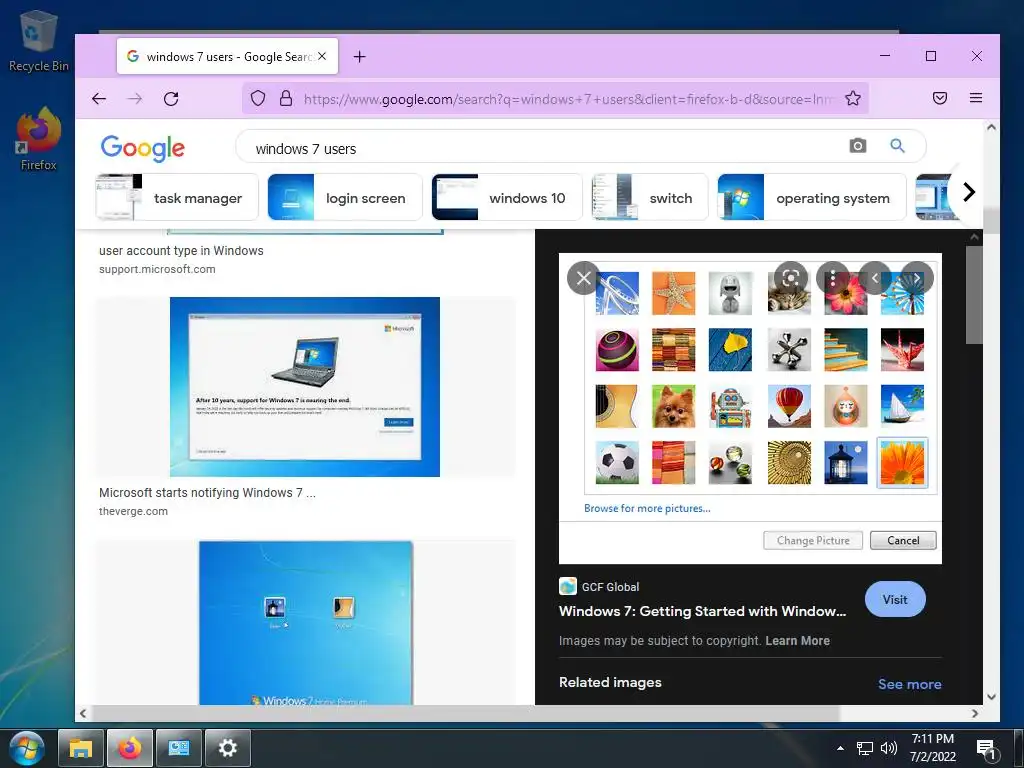Open the three-dot menu on the preview image
This screenshot has height=768, width=1024.
(x=833, y=278)
